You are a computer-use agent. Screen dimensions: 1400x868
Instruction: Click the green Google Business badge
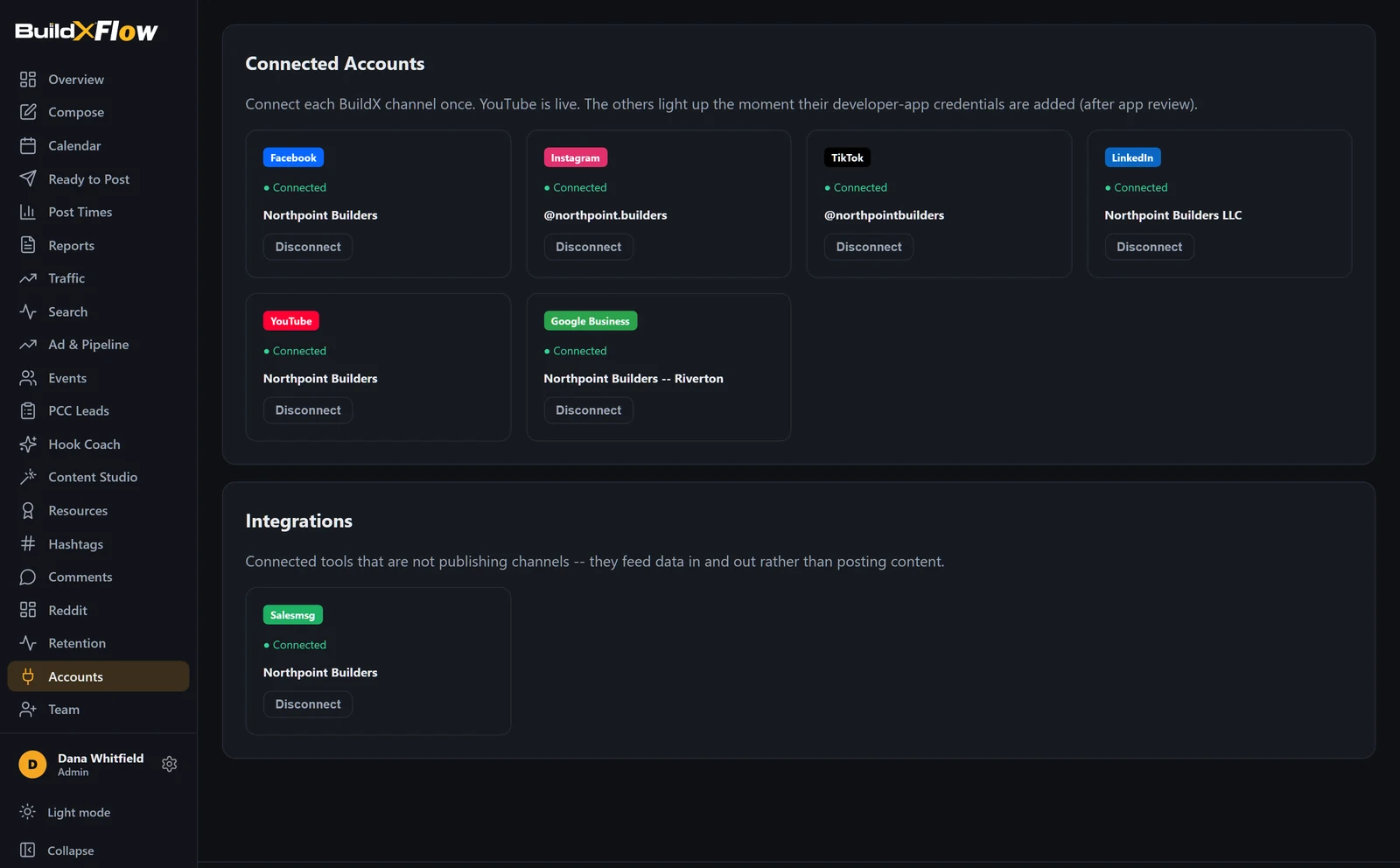point(590,321)
